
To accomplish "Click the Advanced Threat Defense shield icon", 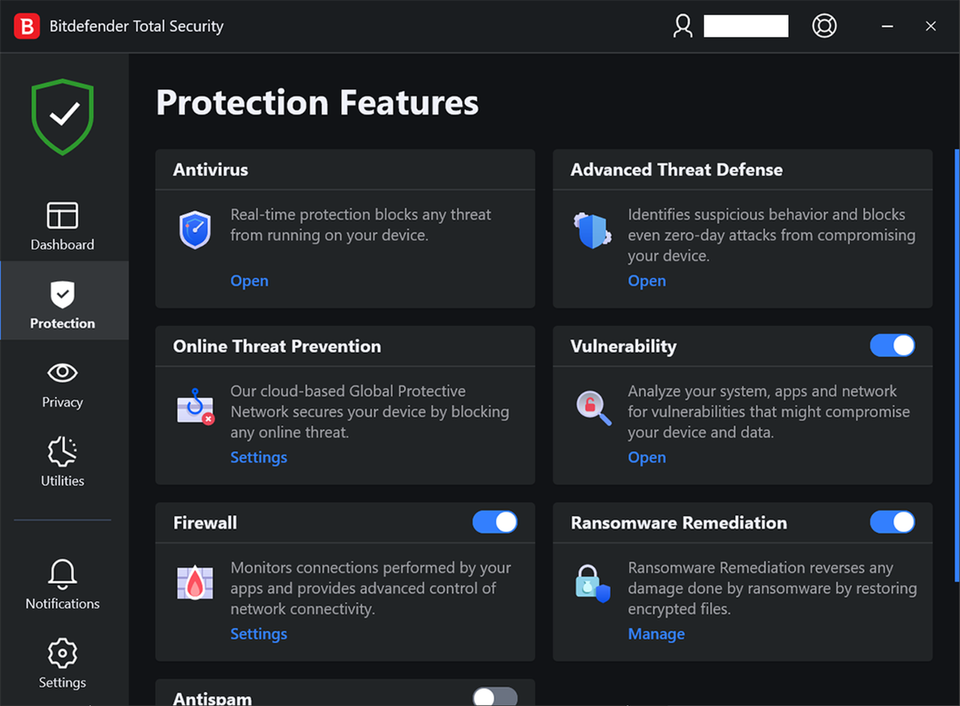I will coord(592,229).
